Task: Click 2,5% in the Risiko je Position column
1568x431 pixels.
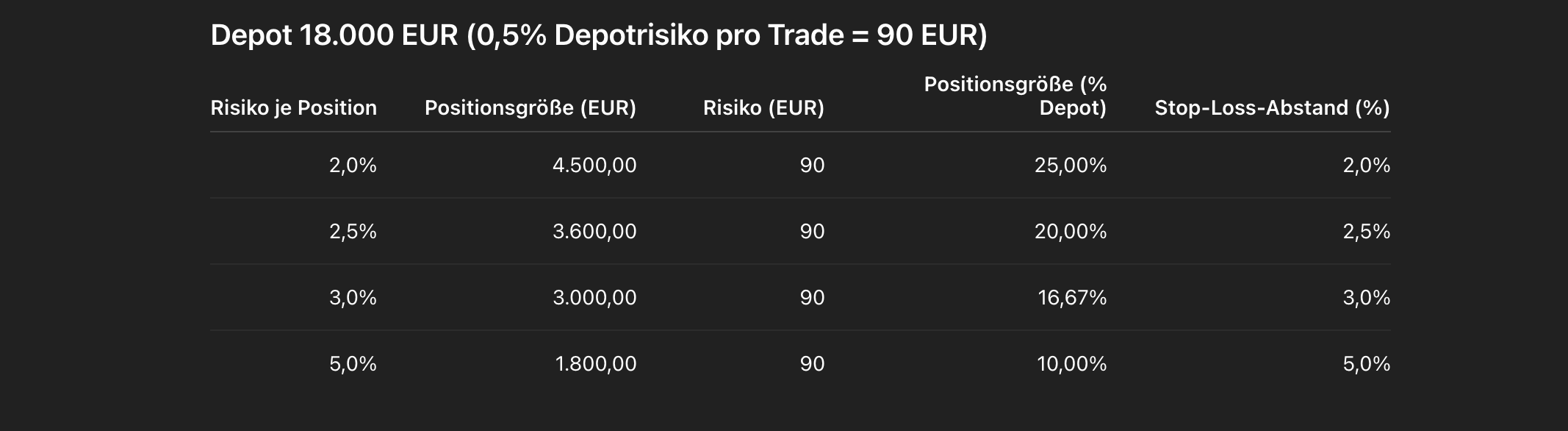Action: [353, 232]
